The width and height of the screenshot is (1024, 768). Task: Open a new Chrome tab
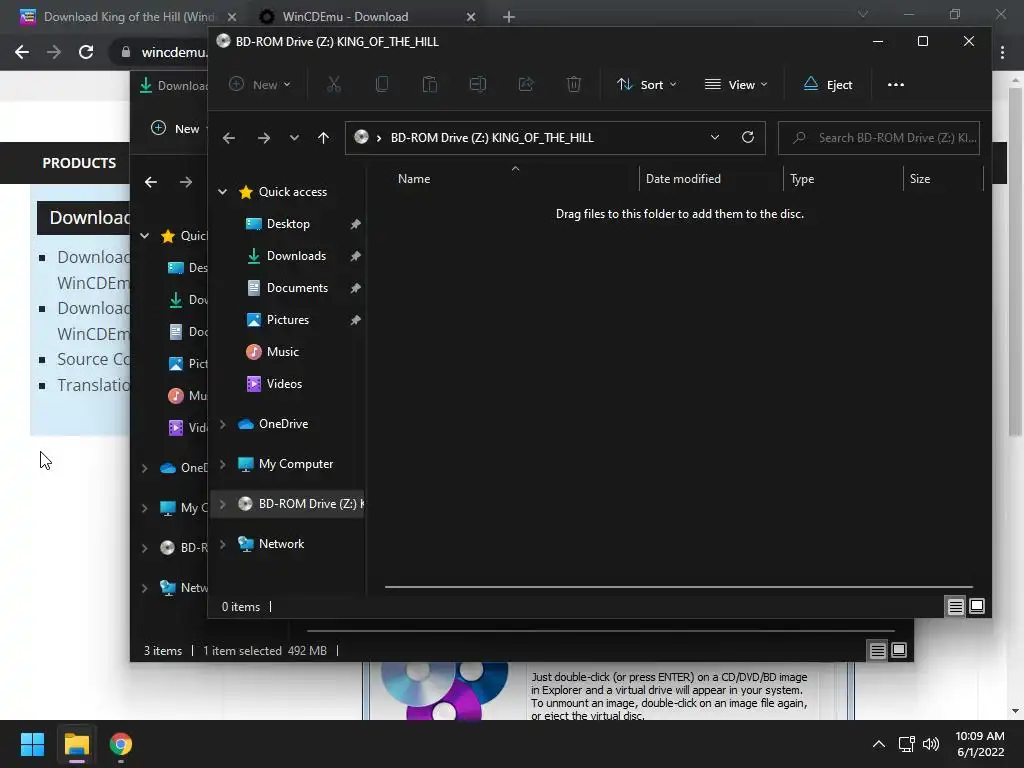click(x=509, y=17)
